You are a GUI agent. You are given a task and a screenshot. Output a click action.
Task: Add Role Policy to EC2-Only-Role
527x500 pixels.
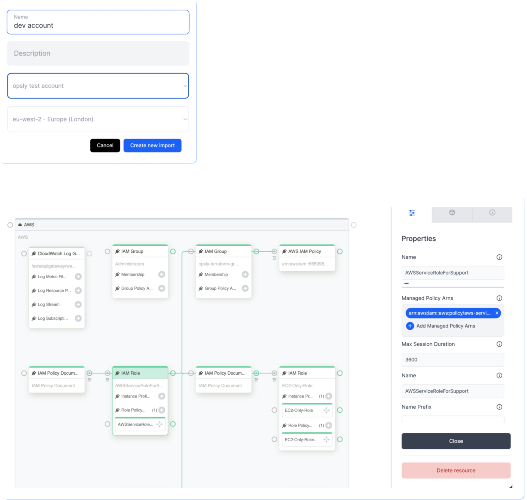click(x=329, y=425)
